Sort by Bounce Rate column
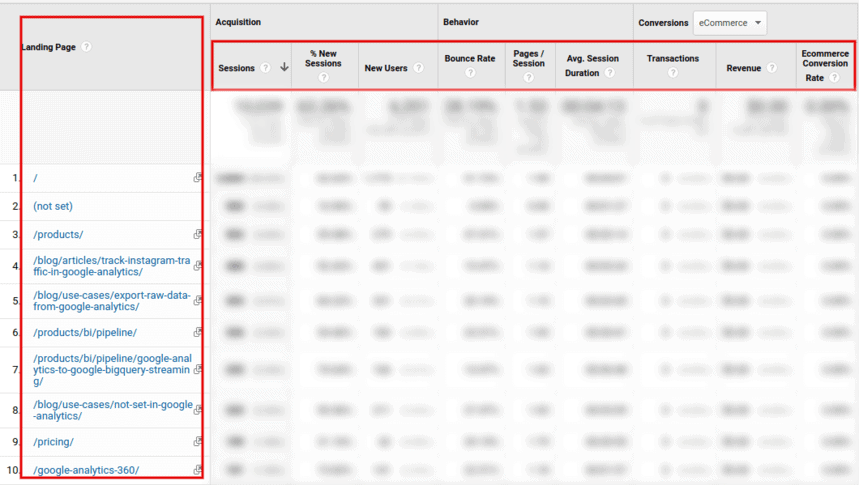 pyautogui.click(x=470, y=58)
